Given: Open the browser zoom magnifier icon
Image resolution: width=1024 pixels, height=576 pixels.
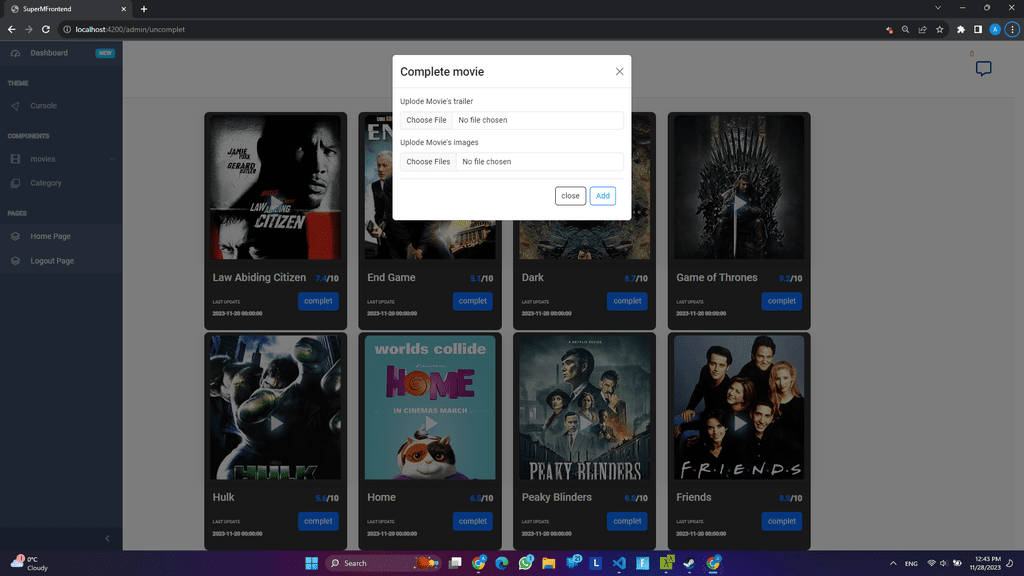Looking at the screenshot, I should [905, 29].
